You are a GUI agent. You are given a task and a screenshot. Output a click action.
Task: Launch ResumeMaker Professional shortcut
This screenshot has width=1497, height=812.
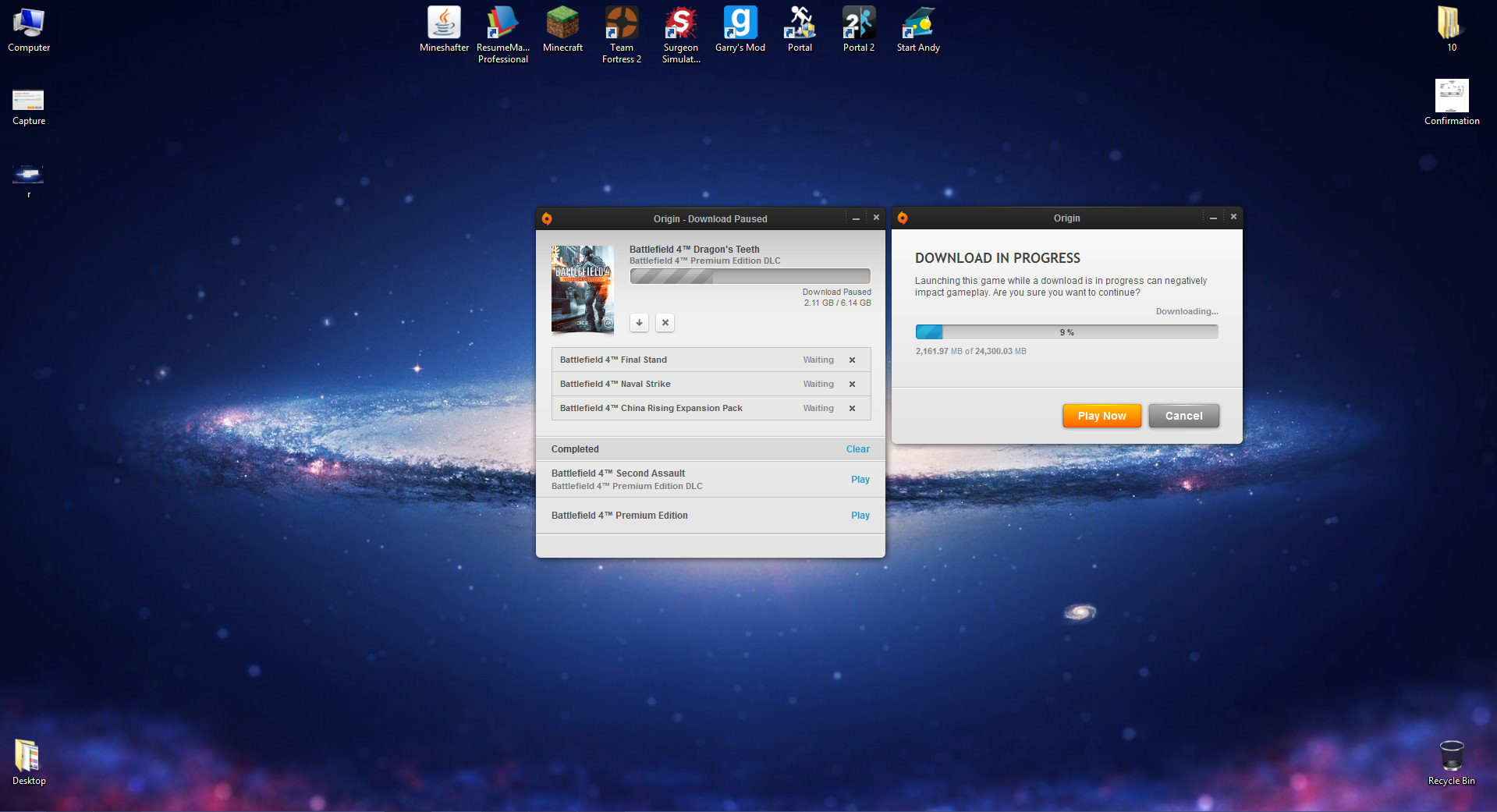tap(503, 35)
